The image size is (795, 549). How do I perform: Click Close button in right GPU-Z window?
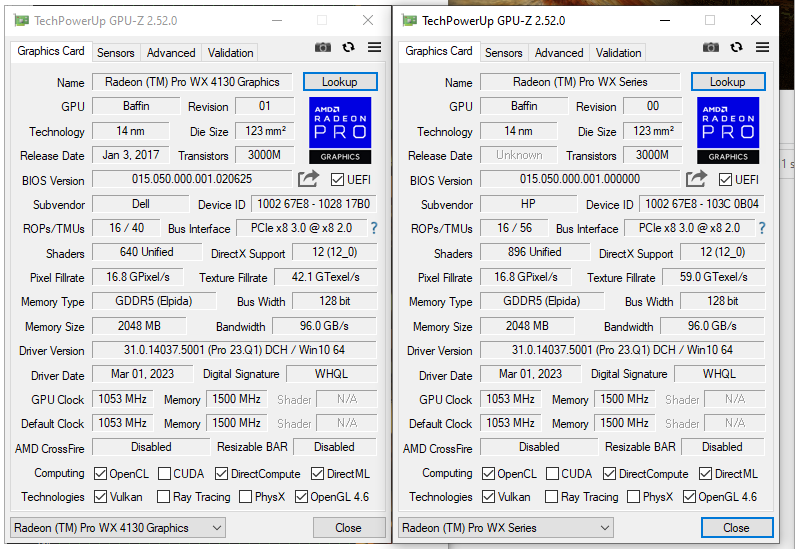(737, 528)
